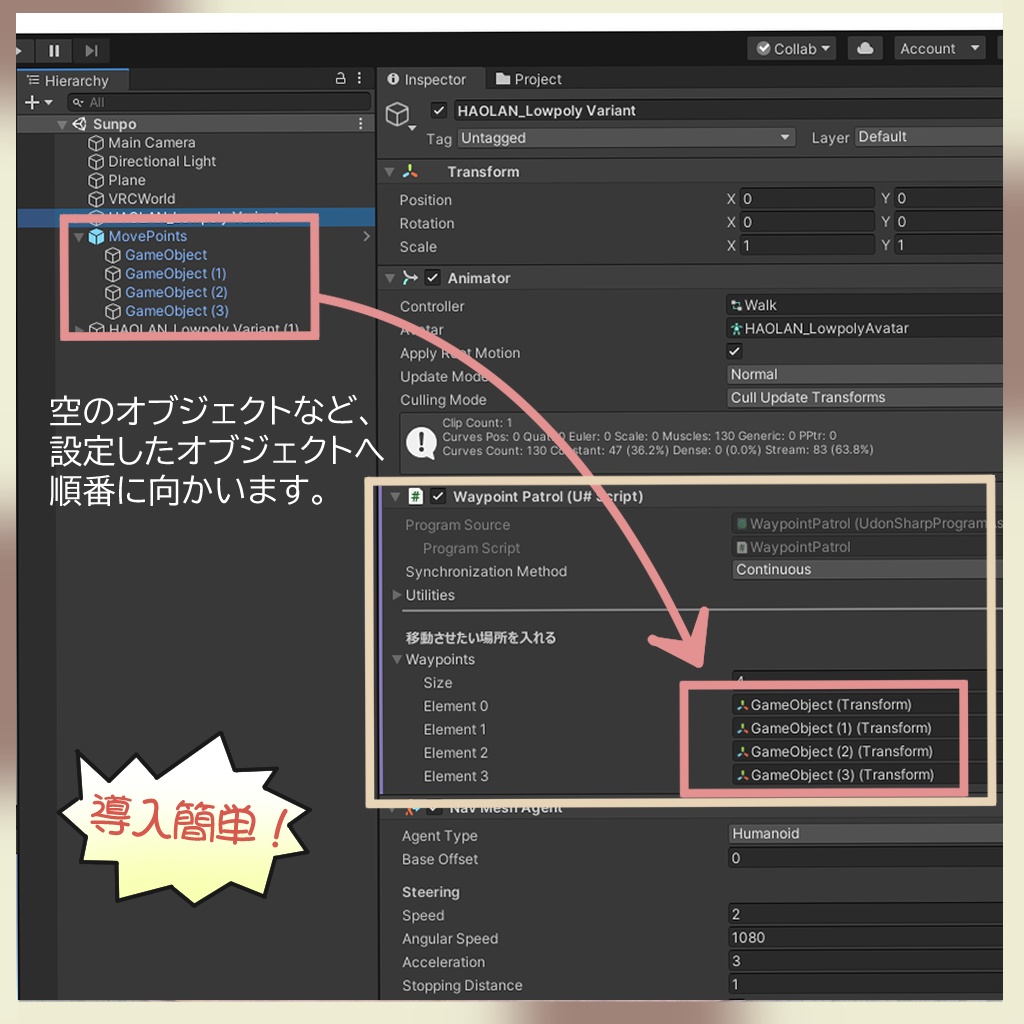Image resolution: width=1024 pixels, height=1024 pixels.
Task: Open the Agent Type Humanoid dropdown
Action: 865,834
